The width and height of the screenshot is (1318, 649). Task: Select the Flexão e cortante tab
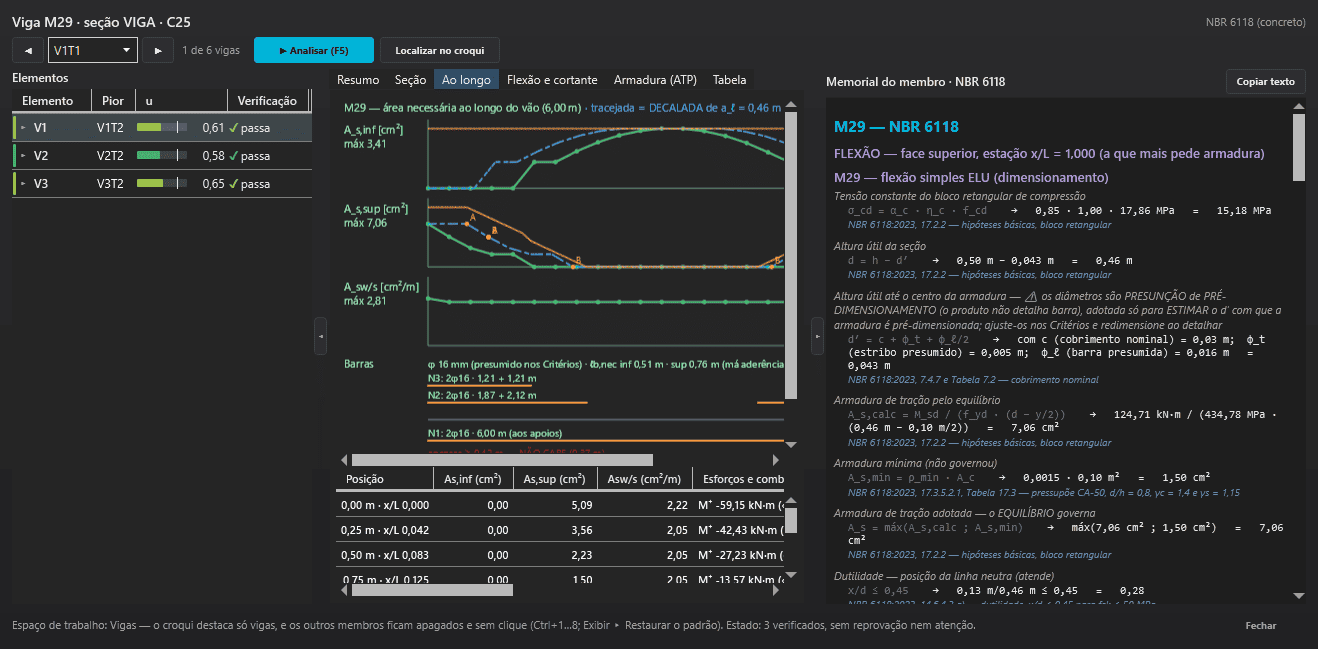(x=552, y=80)
